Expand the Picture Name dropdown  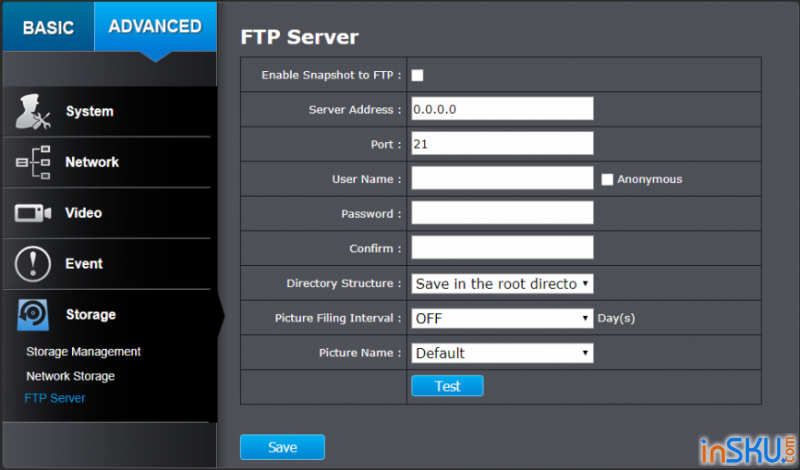click(502, 353)
